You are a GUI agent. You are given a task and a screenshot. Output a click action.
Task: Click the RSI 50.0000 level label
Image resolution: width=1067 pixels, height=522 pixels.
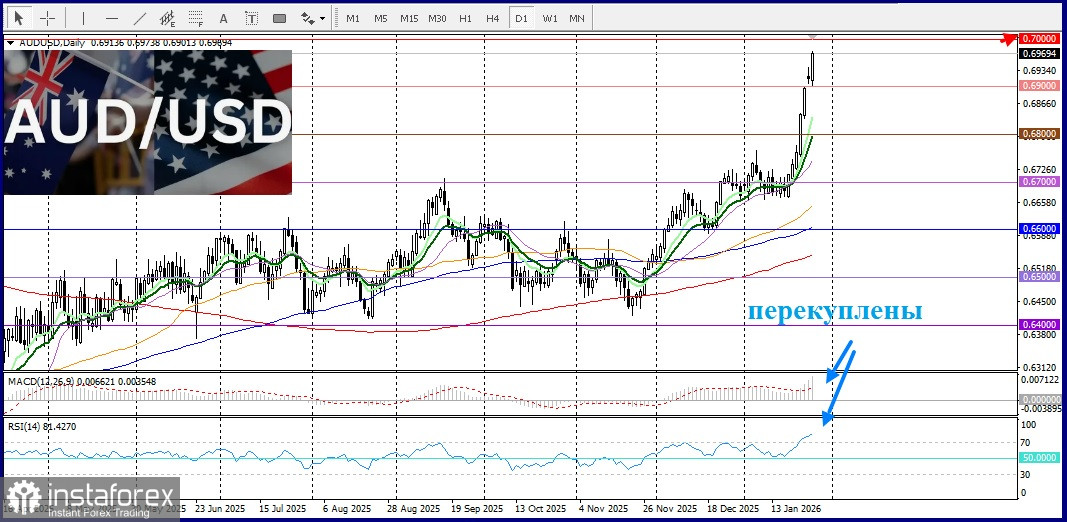click(x=1038, y=458)
